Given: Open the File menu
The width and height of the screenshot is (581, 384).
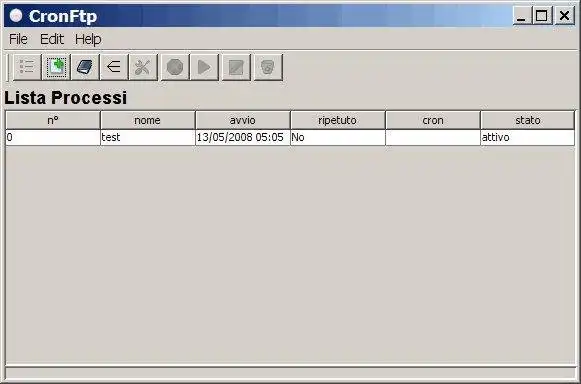Looking at the screenshot, I should click(x=18, y=39).
